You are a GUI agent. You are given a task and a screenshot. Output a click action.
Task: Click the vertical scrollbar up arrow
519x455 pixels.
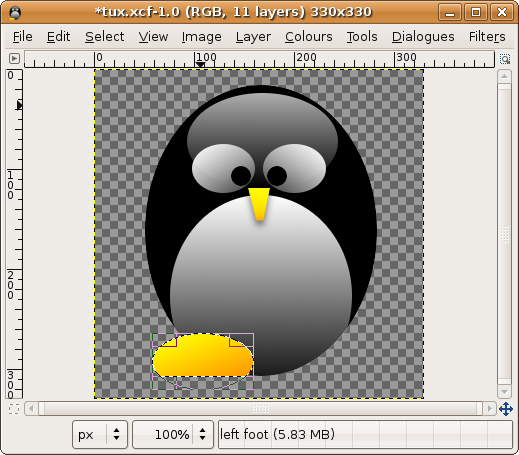504,77
